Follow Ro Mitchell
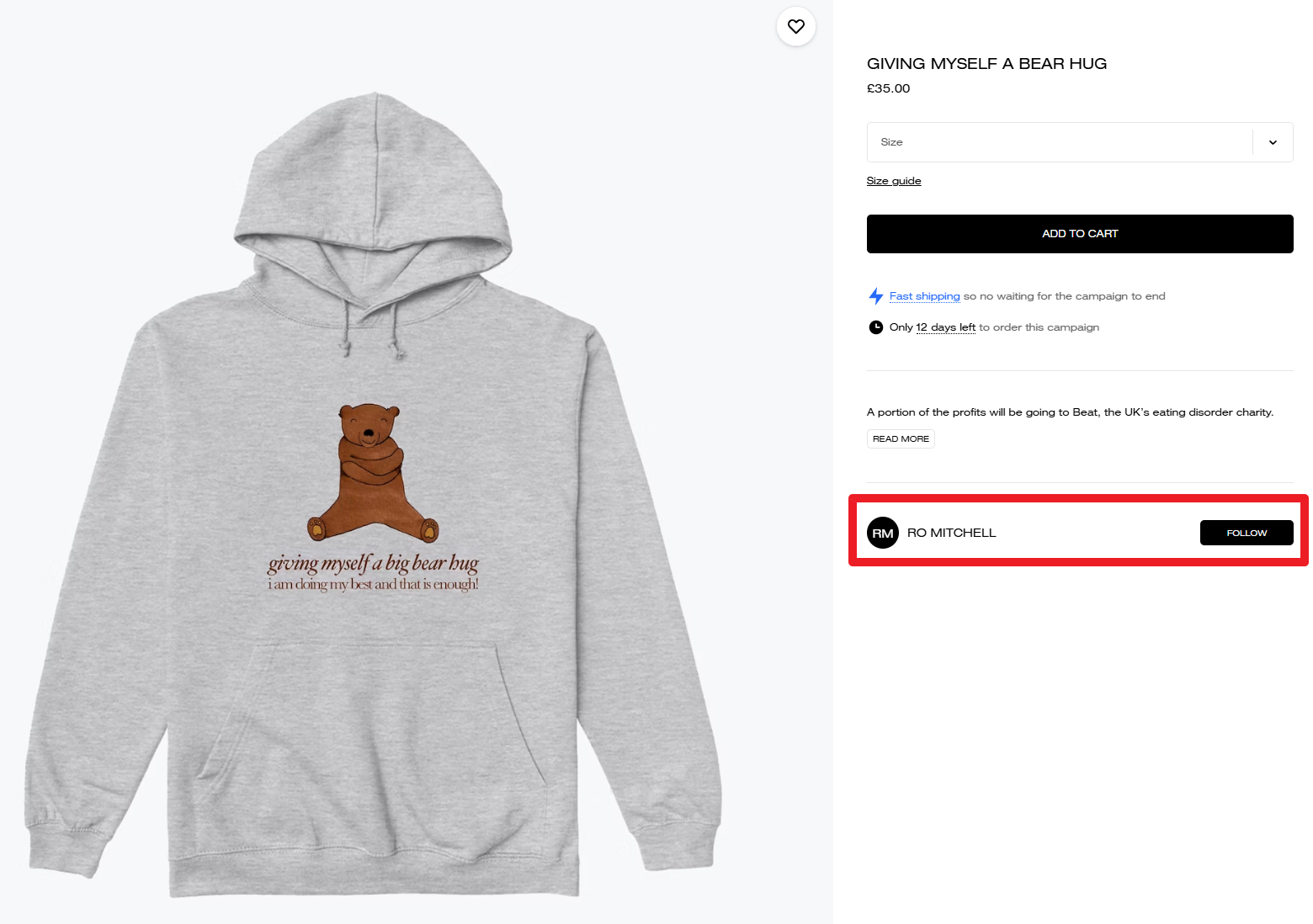The height and width of the screenshot is (924, 1313). click(x=1246, y=533)
